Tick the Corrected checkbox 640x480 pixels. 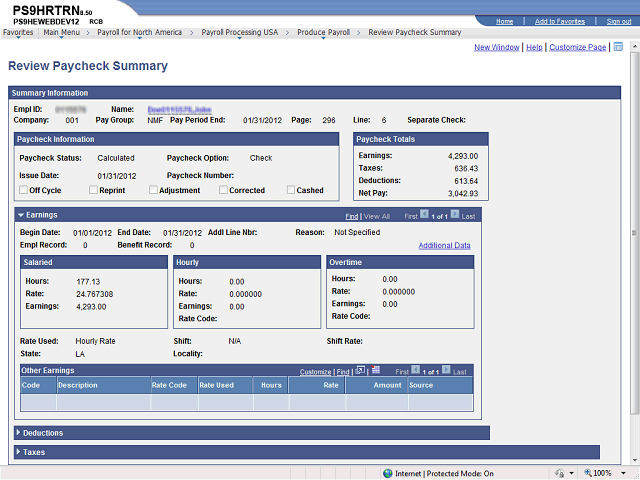tap(223, 190)
